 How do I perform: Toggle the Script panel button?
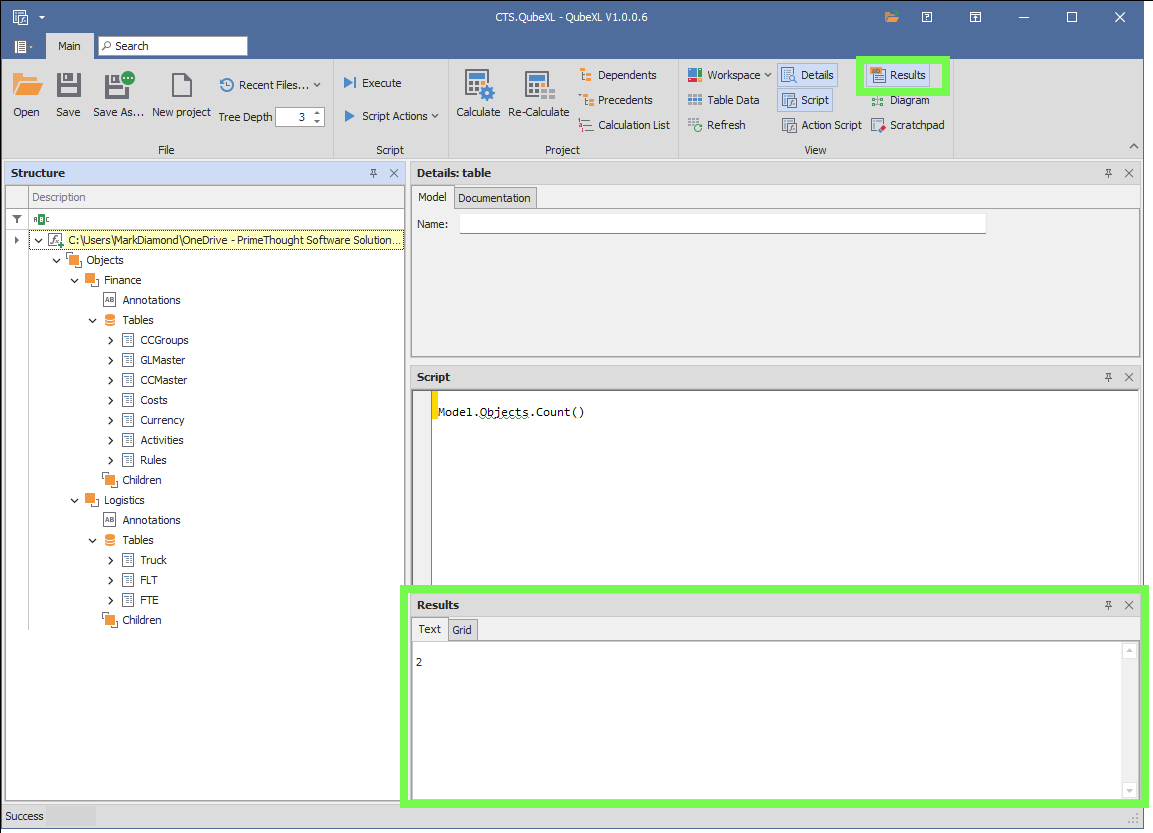coord(805,100)
